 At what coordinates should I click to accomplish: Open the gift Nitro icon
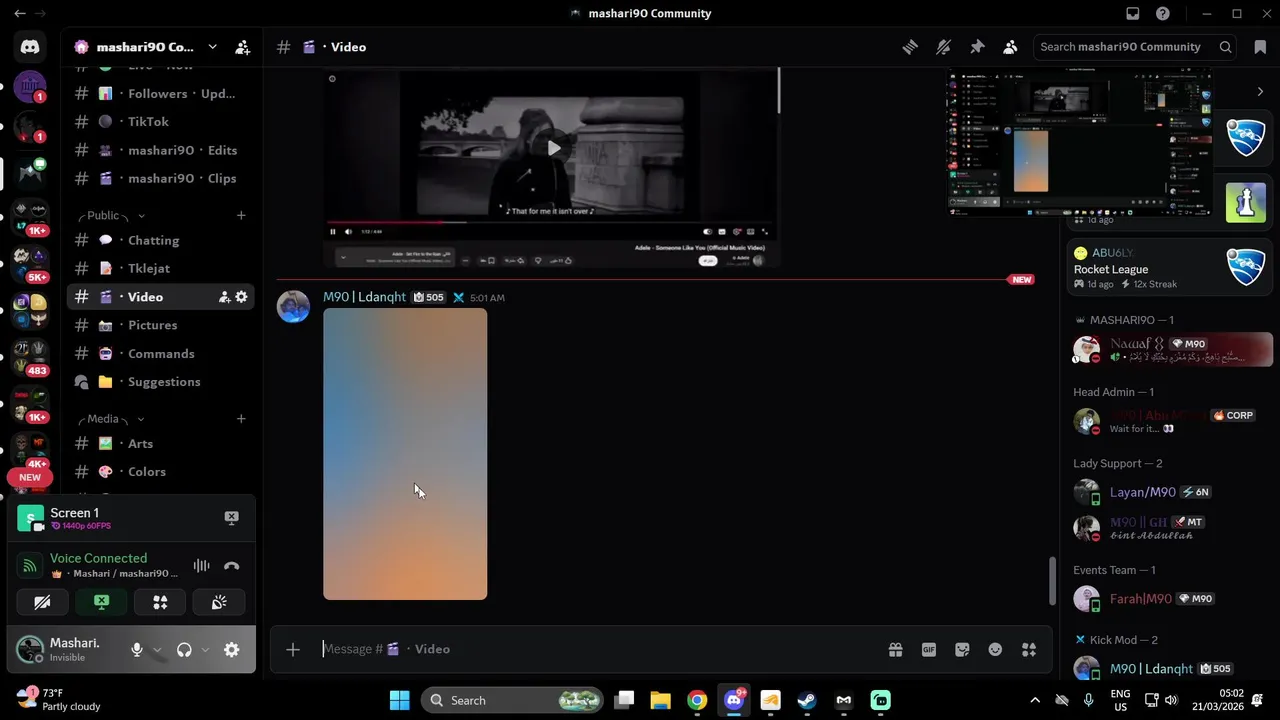tap(895, 649)
